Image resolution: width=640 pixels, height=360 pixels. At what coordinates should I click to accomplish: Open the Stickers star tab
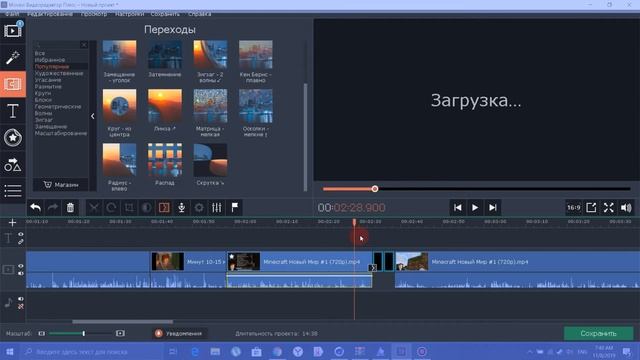(13, 138)
